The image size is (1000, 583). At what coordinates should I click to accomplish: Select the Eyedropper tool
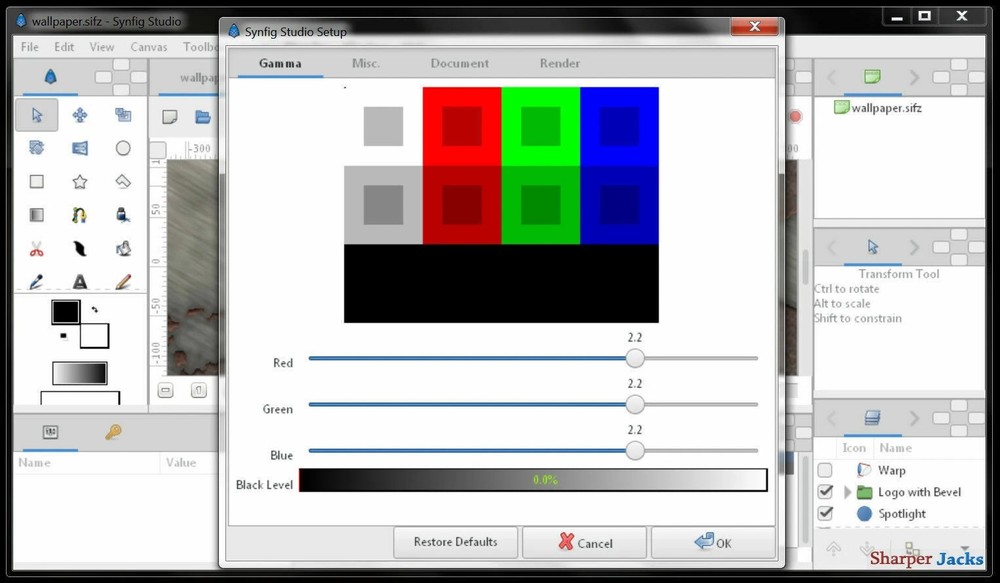37,281
